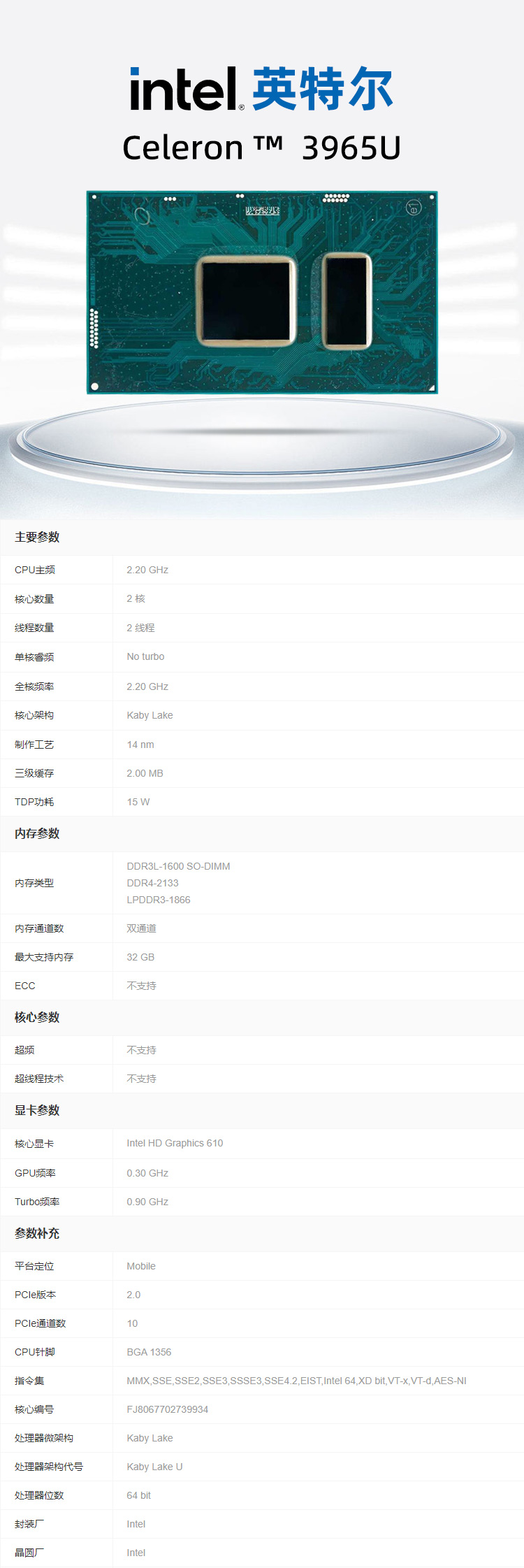Click the 0.30 GHz GPU frequency value
This screenshot has height=1568, width=524.
(x=147, y=1173)
